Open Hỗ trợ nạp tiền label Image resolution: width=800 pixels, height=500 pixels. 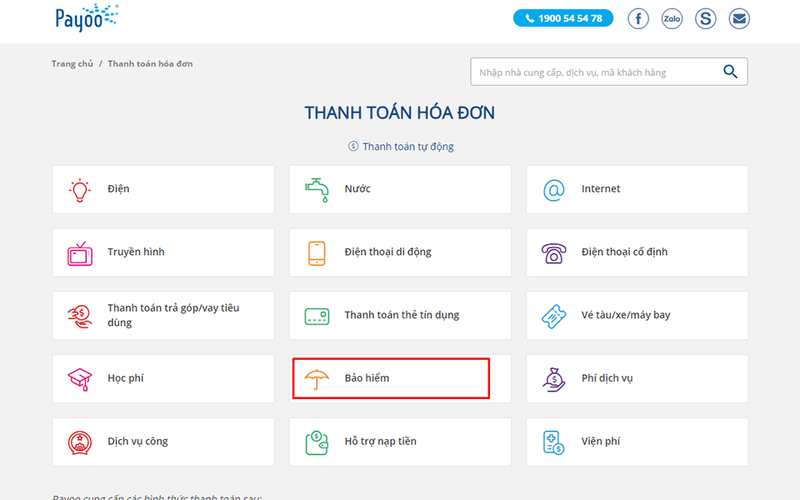pyautogui.click(x=381, y=441)
